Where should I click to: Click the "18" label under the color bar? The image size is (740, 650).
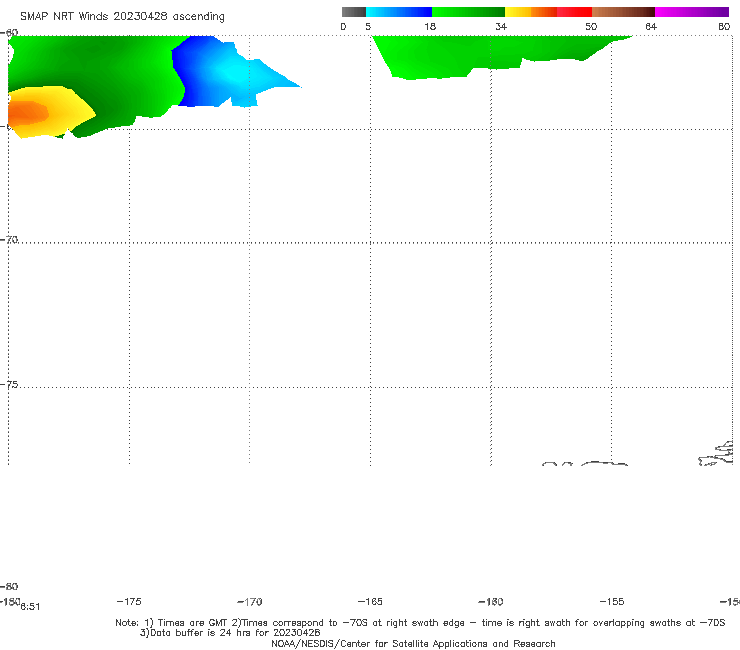pos(430,26)
